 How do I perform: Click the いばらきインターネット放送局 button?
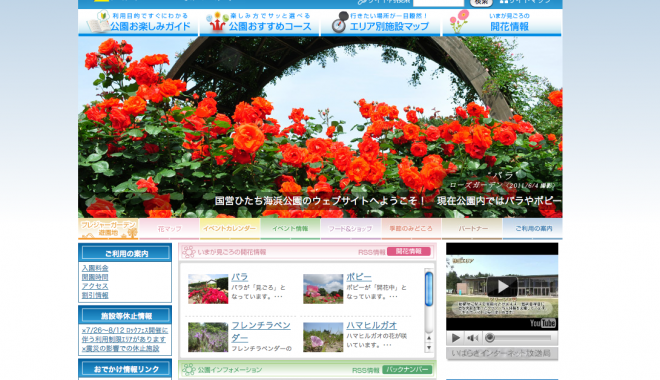coord(502,353)
